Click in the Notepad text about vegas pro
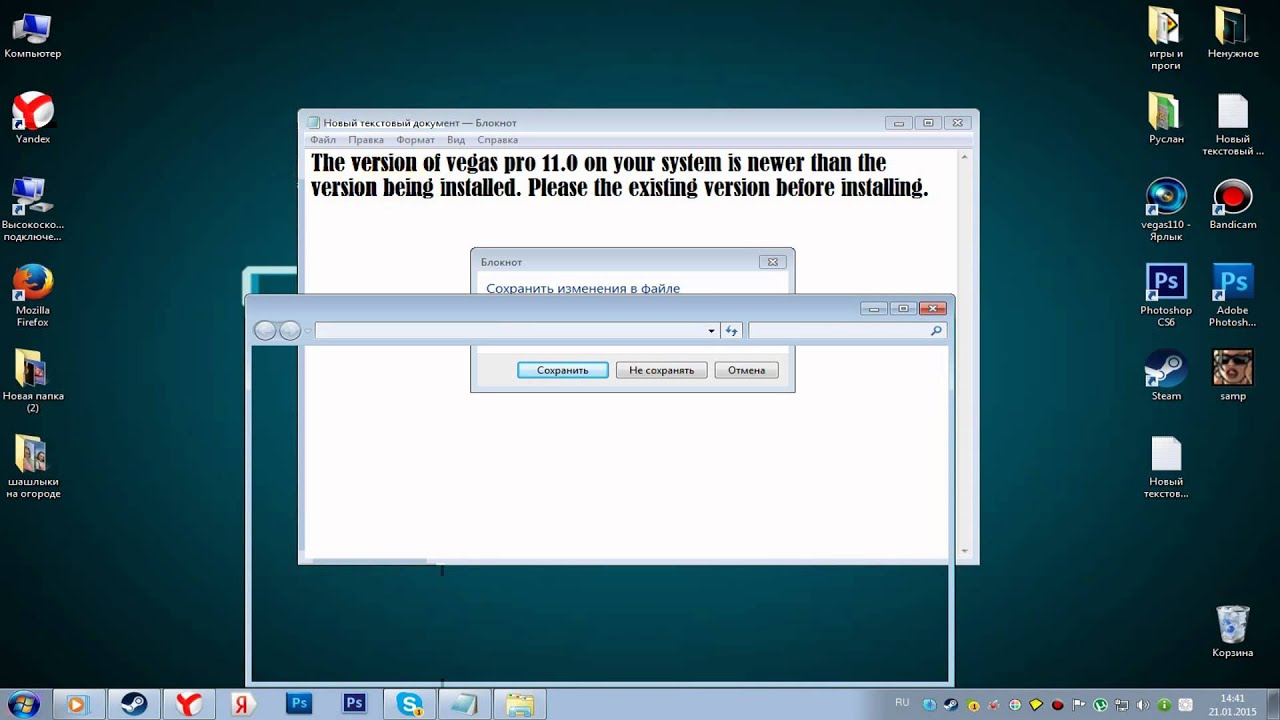The width and height of the screenshot is (1280, 720). (x=620, y=175)
